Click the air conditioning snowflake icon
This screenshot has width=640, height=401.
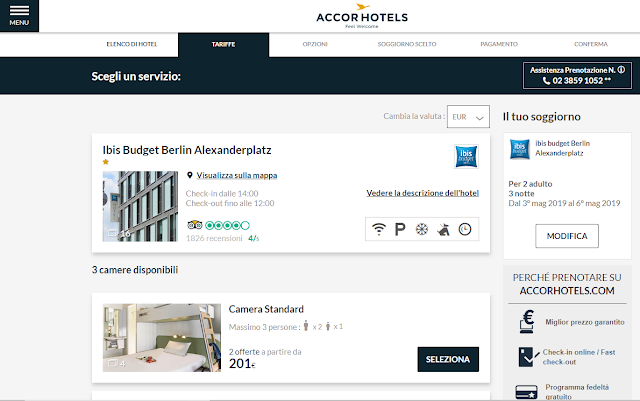(422, 229)
